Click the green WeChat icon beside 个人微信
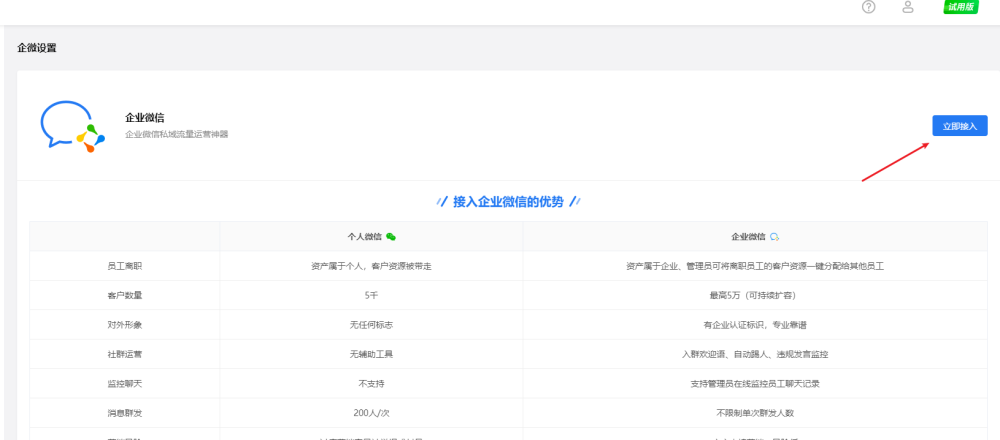This screenshot has height=440, width=1000. tap(391, 237)
